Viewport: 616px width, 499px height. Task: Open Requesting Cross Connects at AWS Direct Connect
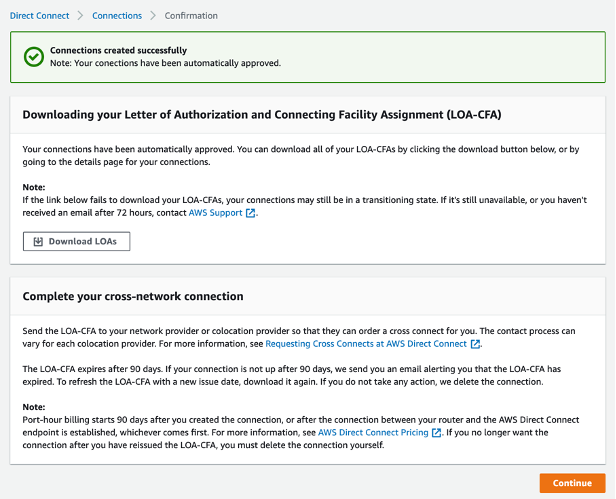(x=366, y=344)
